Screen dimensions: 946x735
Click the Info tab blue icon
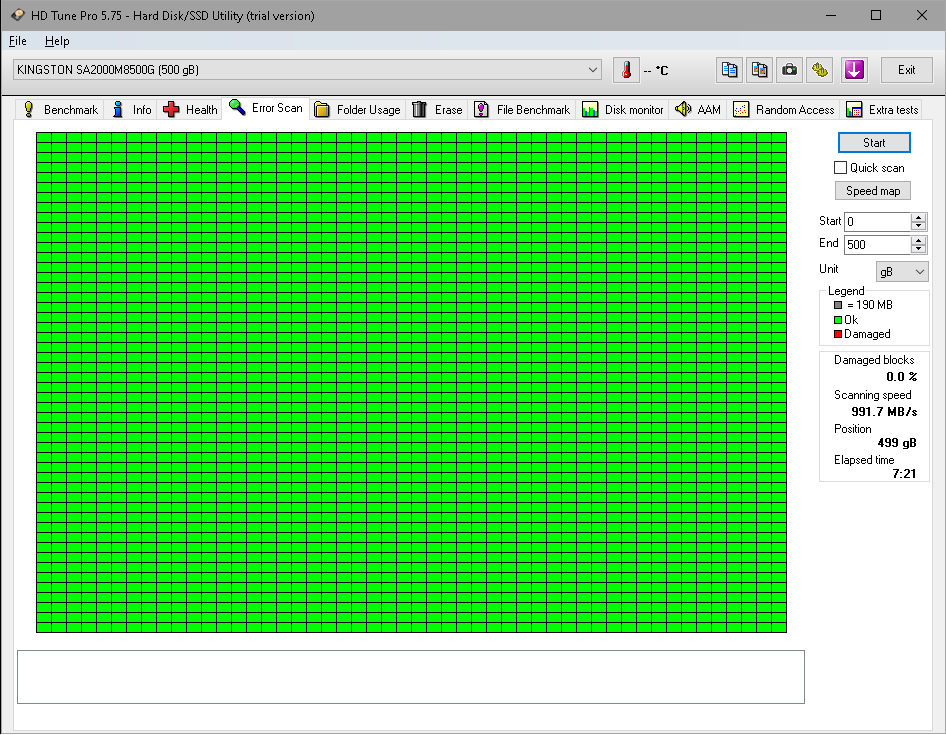coord(118,109)
